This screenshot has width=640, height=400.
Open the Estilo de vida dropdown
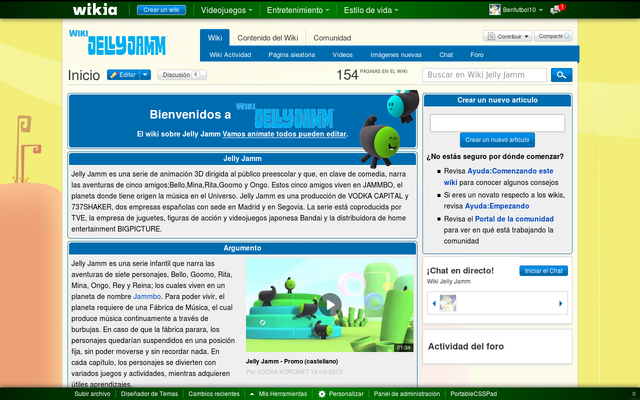click(x=371, y=10)
